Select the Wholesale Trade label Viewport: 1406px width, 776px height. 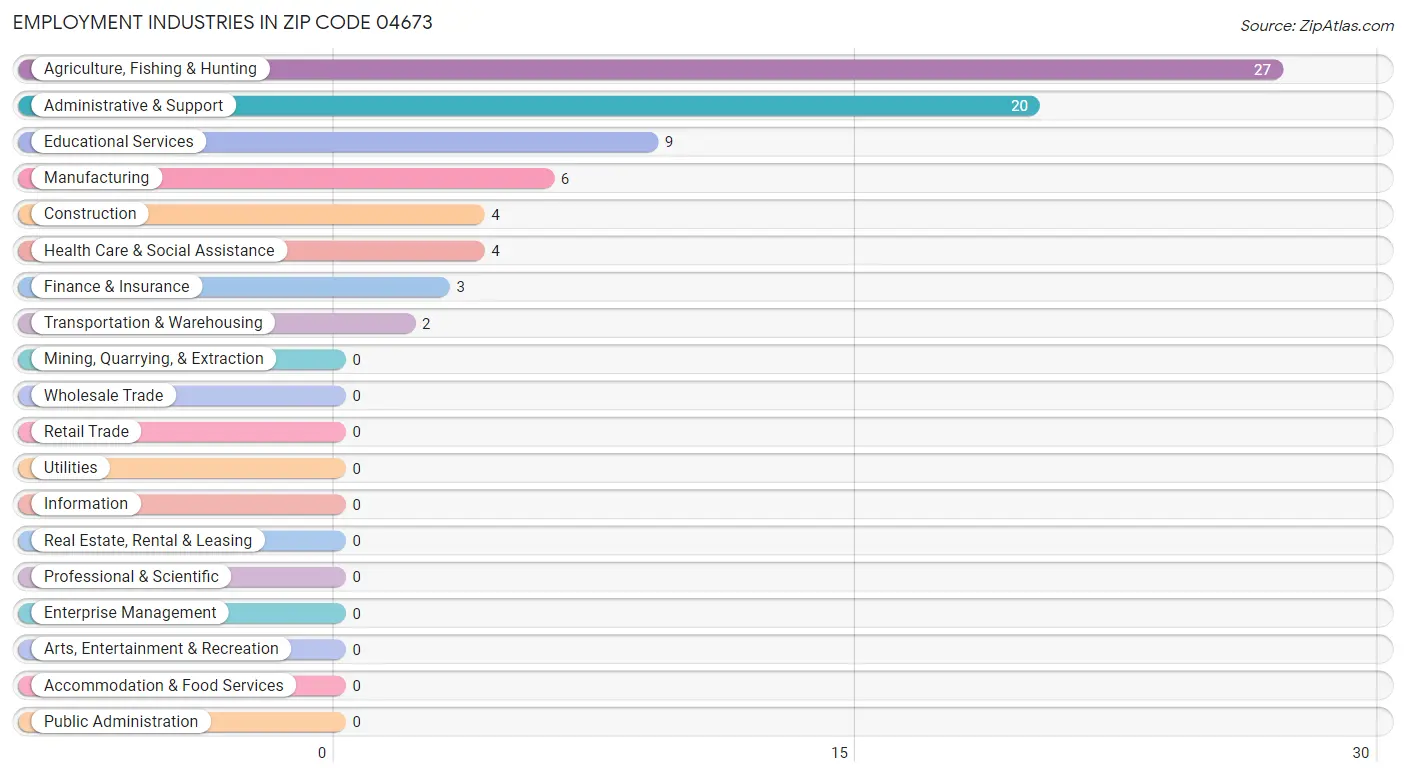[x=103, y=395]
